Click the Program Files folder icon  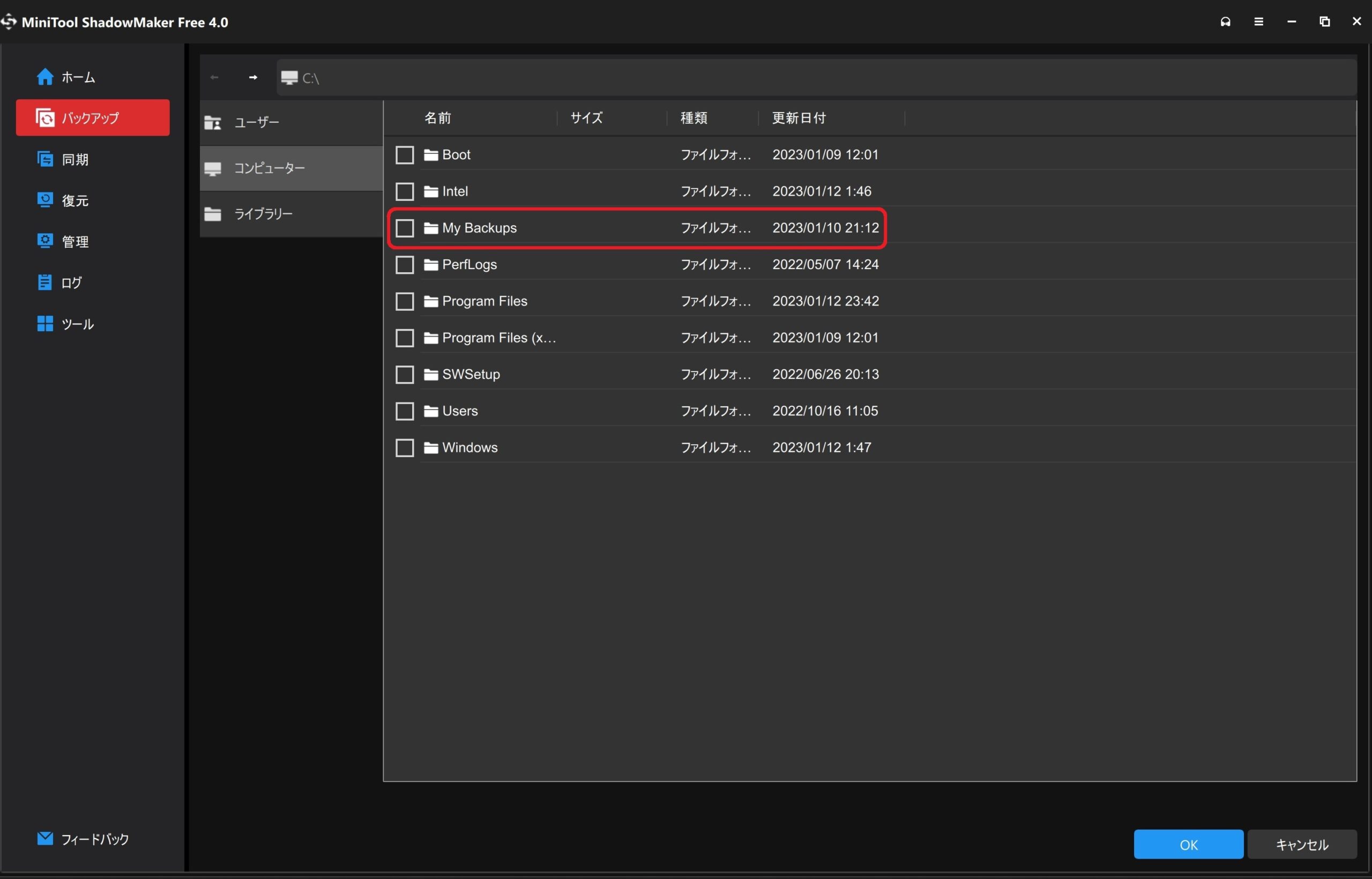pos(431,301)
